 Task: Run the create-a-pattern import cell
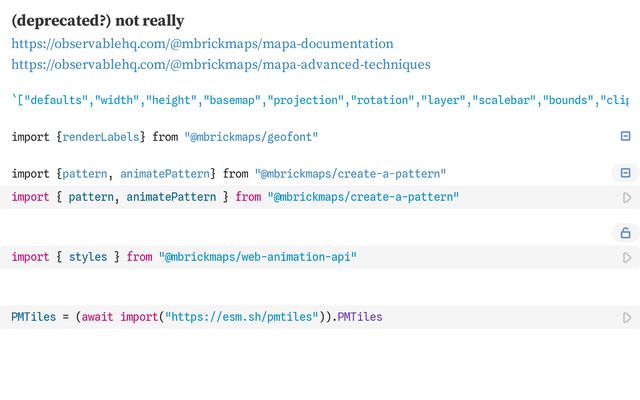(x=627, y=198)
